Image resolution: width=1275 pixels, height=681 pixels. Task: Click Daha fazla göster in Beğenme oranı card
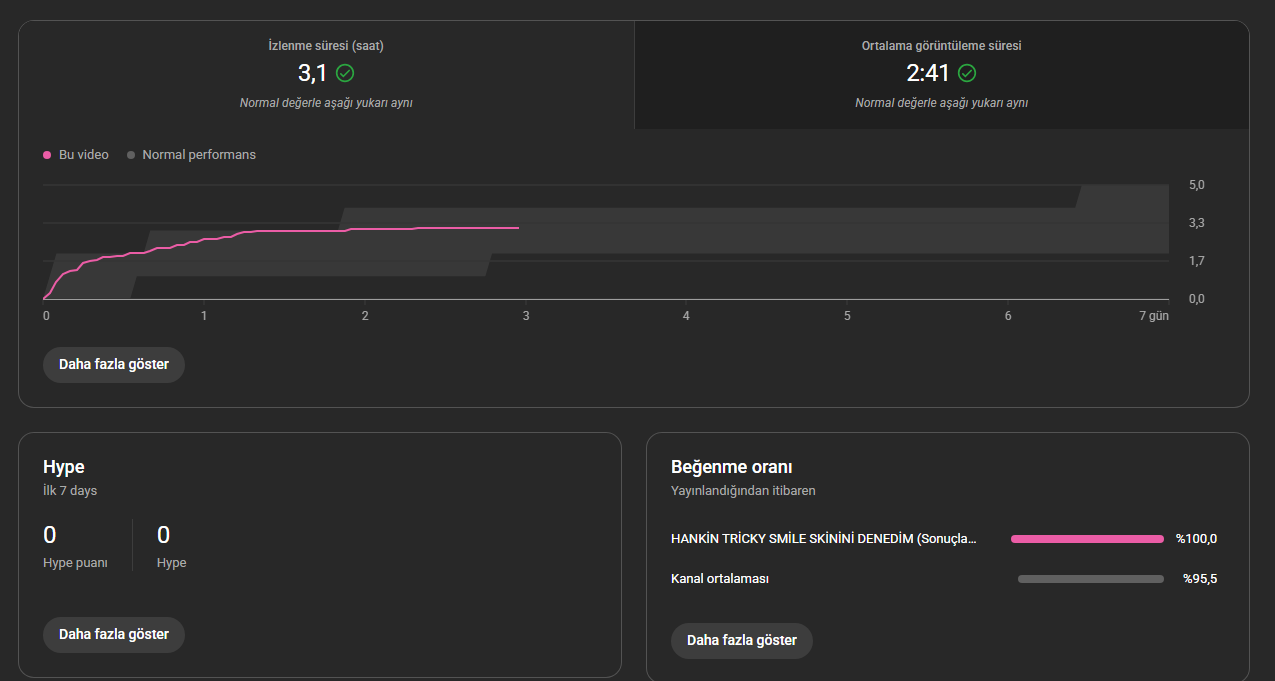(742, 640)
